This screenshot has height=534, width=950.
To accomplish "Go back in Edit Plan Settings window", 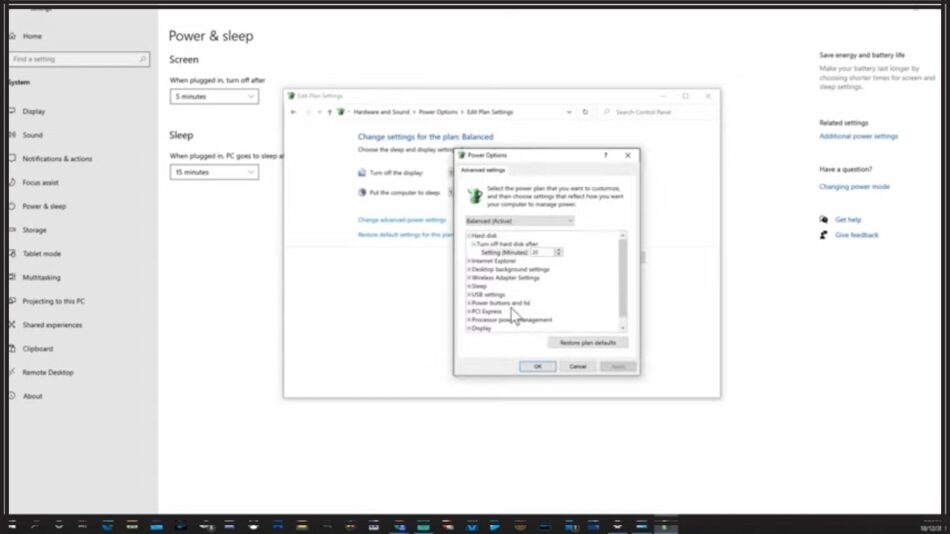I will [293, 112].
